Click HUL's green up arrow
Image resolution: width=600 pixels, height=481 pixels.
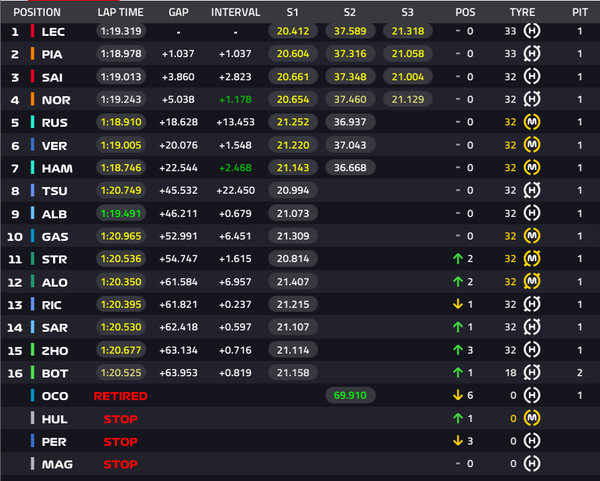pos(458,418)
